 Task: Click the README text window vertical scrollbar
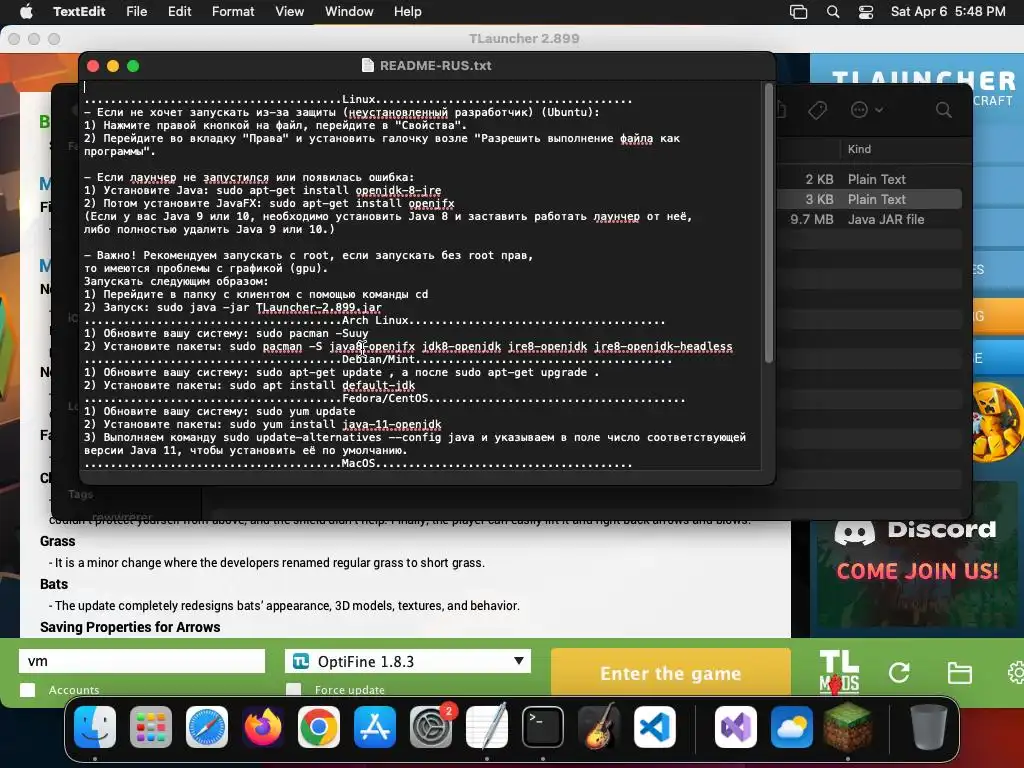(769, 222)
